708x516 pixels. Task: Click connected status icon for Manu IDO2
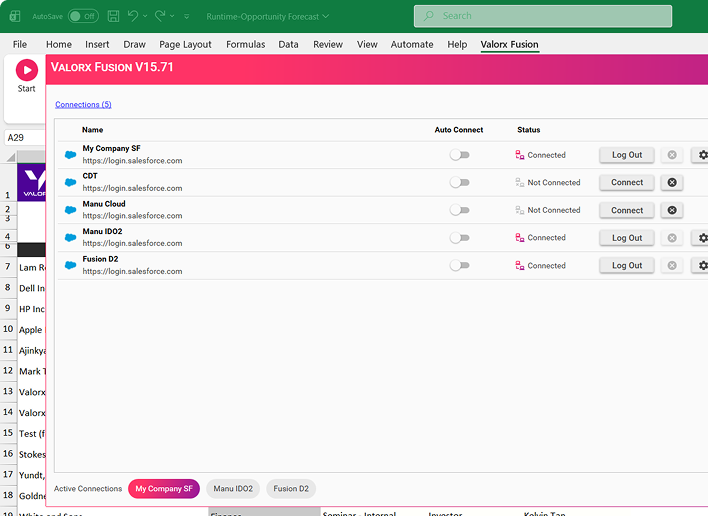(x=520, y=237)
